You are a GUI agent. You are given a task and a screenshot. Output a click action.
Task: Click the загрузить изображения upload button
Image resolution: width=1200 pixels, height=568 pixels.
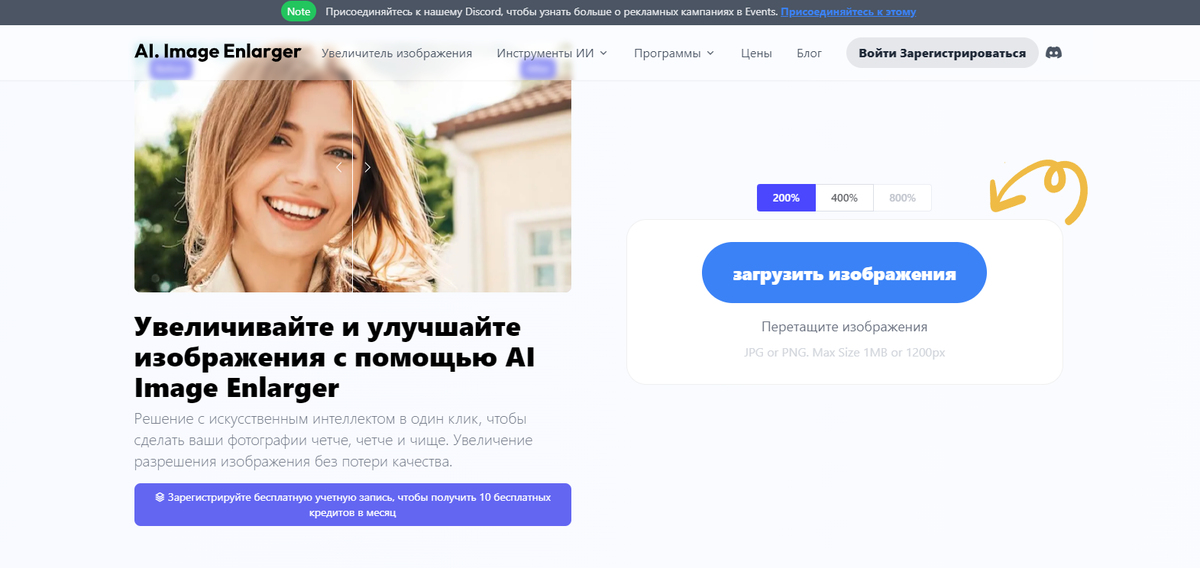844,272
